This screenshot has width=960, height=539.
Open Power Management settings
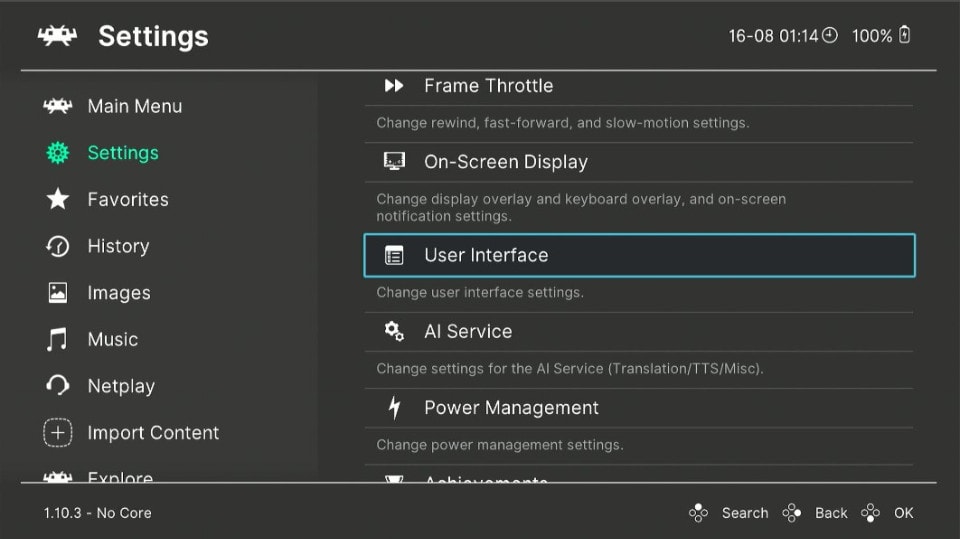click(x=639, y=407)
